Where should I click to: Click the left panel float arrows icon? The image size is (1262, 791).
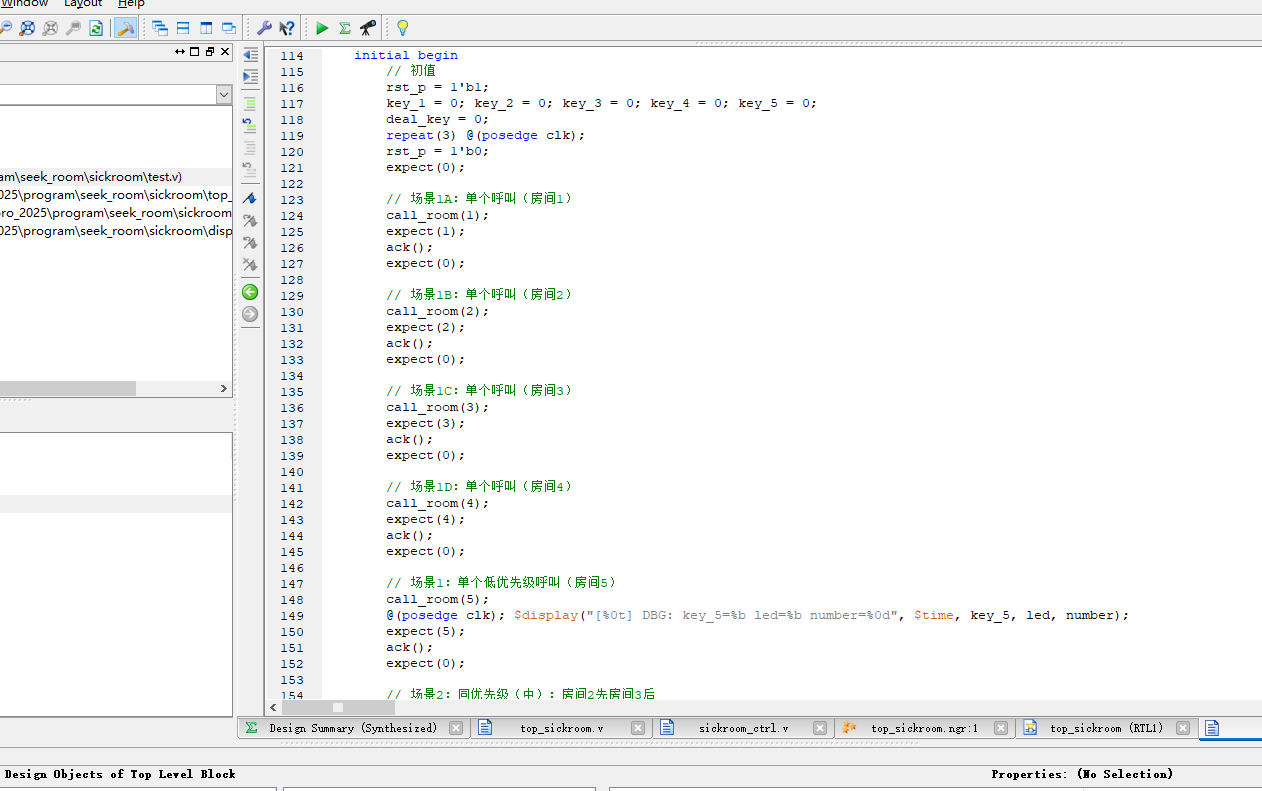pyautogui.click(x=180, y=51)
